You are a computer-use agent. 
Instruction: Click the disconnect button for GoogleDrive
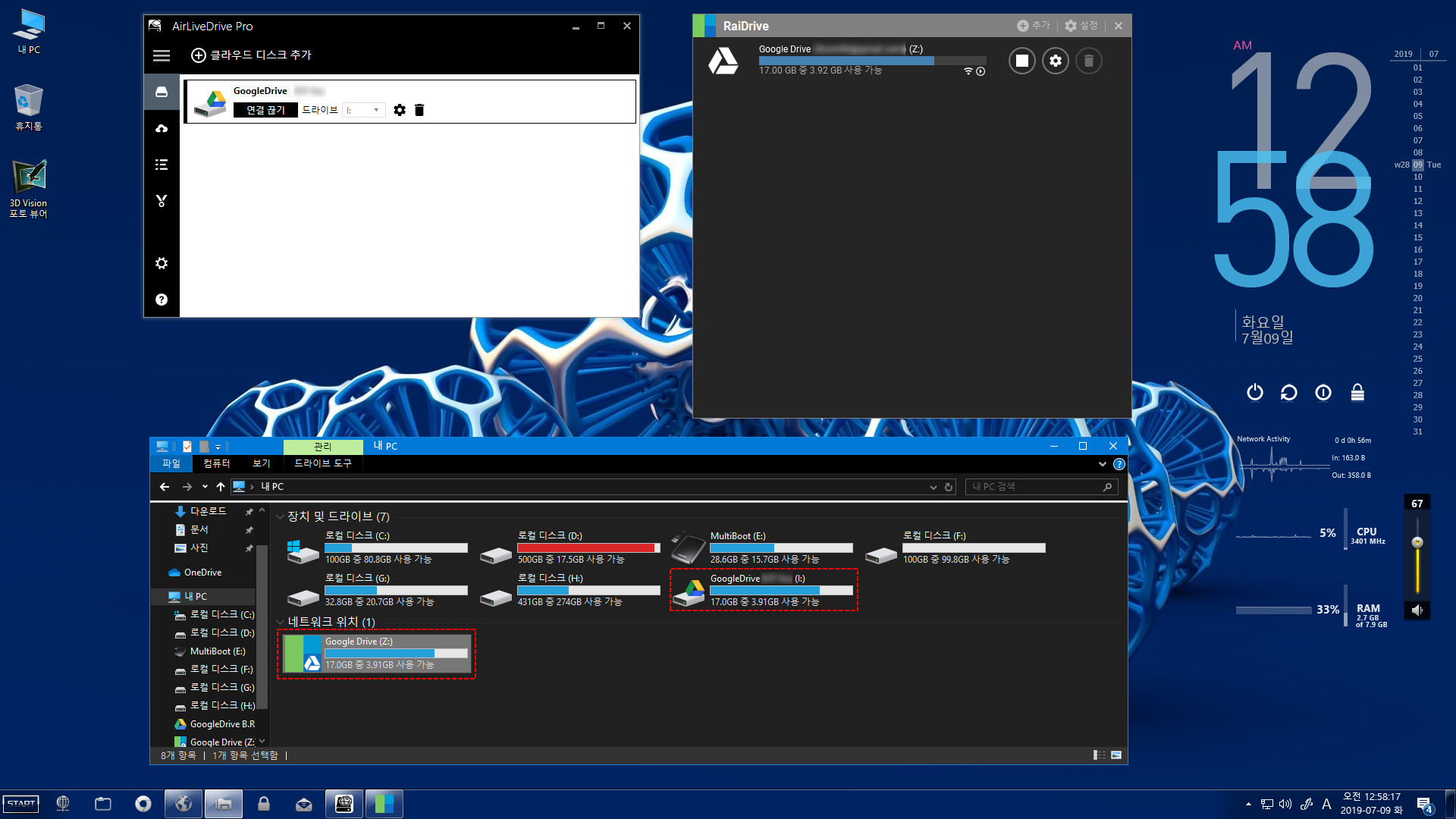coord(265,110)
